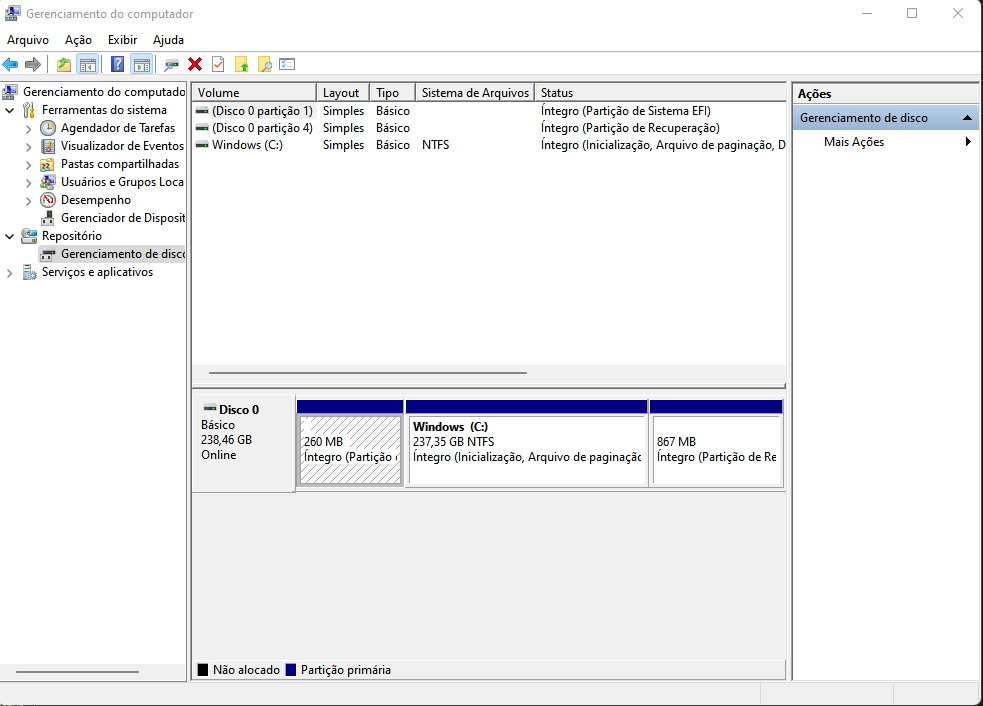983x706 pixels.
Task: Select the Windows (C:) 237,35 GB partition block
Action: [x=527, y=443]
